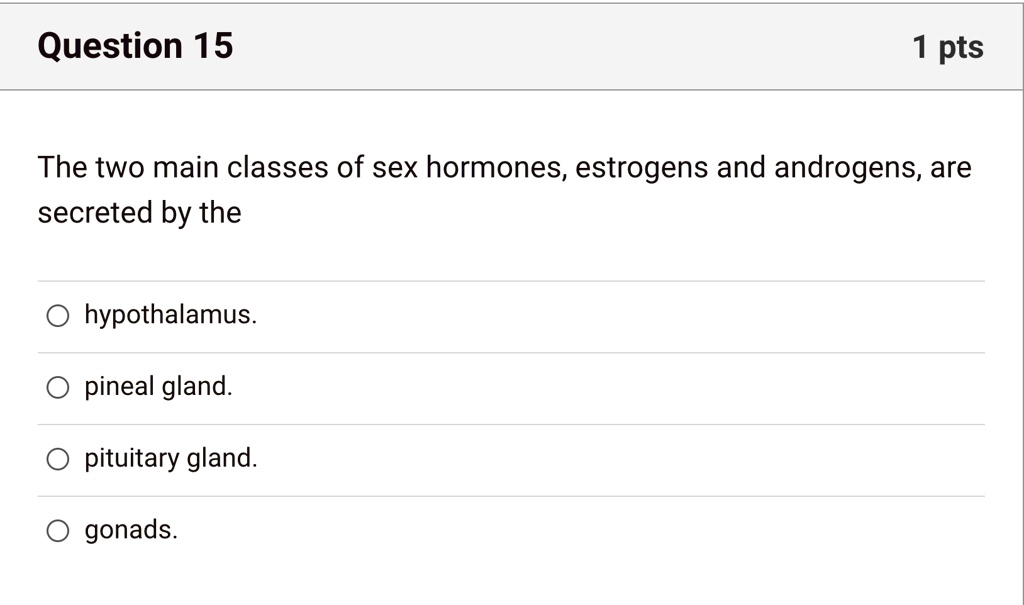Mark the pituitary gland radio circle
Screen dimensions: 1024x605
pyautogui.click(x=57, y=459)
